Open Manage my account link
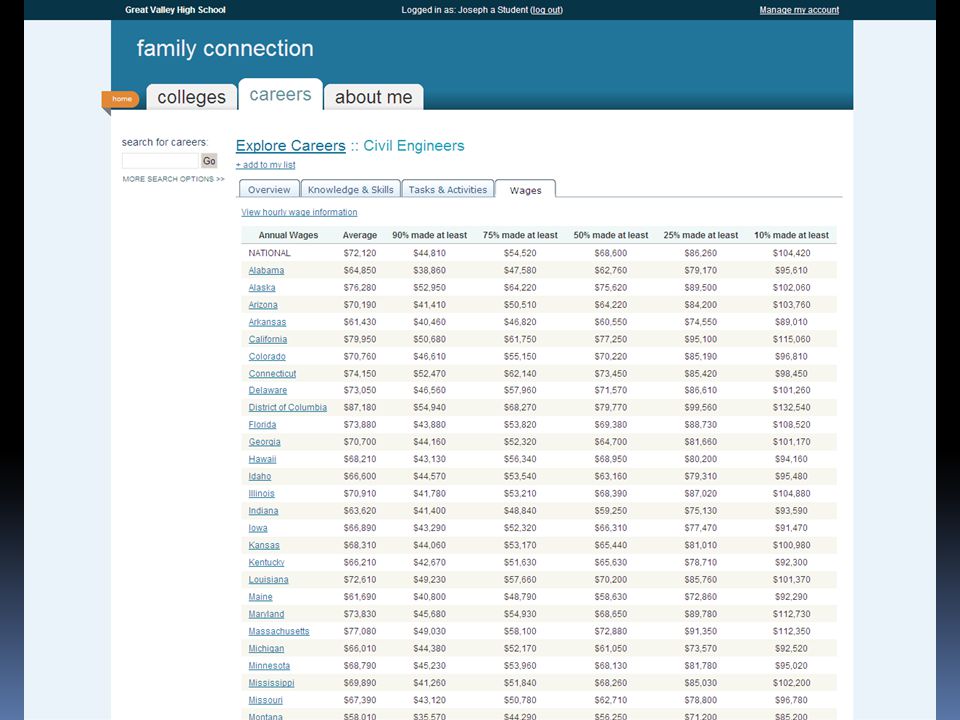960x720 pixels. tap(799, 10)
